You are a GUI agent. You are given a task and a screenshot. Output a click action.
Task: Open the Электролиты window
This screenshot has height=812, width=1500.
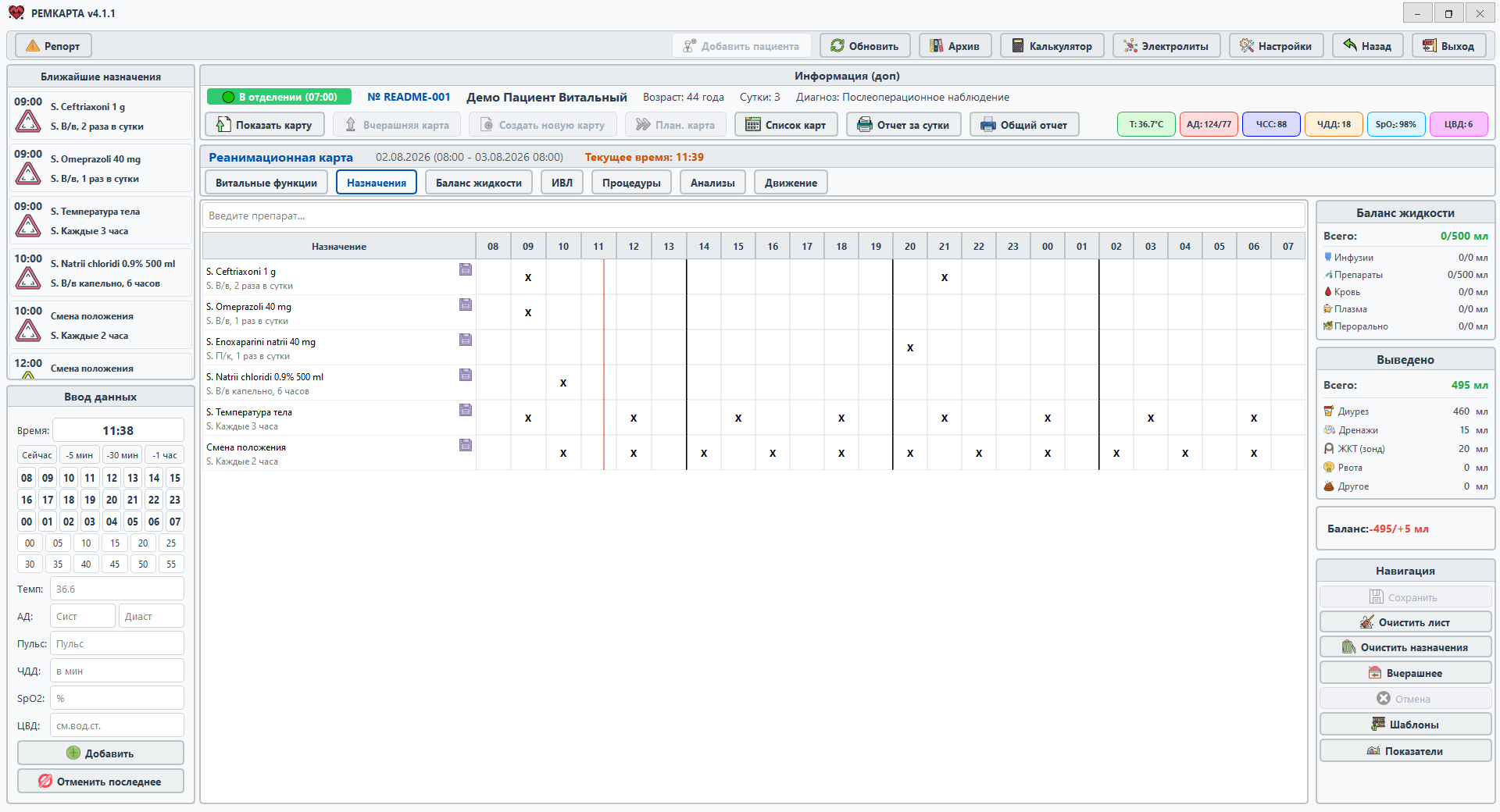(x=1166, y=46)
